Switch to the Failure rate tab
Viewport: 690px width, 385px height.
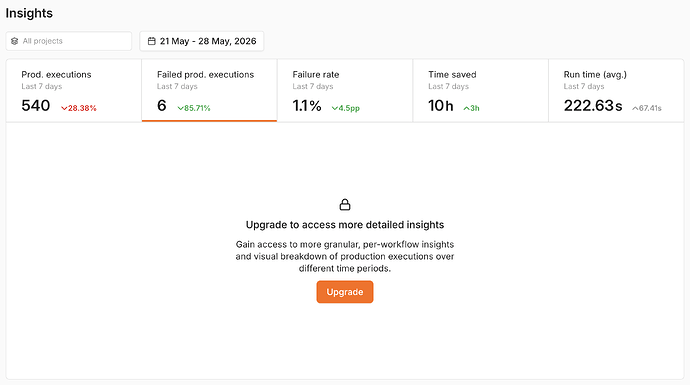click(x=345, y=91)
